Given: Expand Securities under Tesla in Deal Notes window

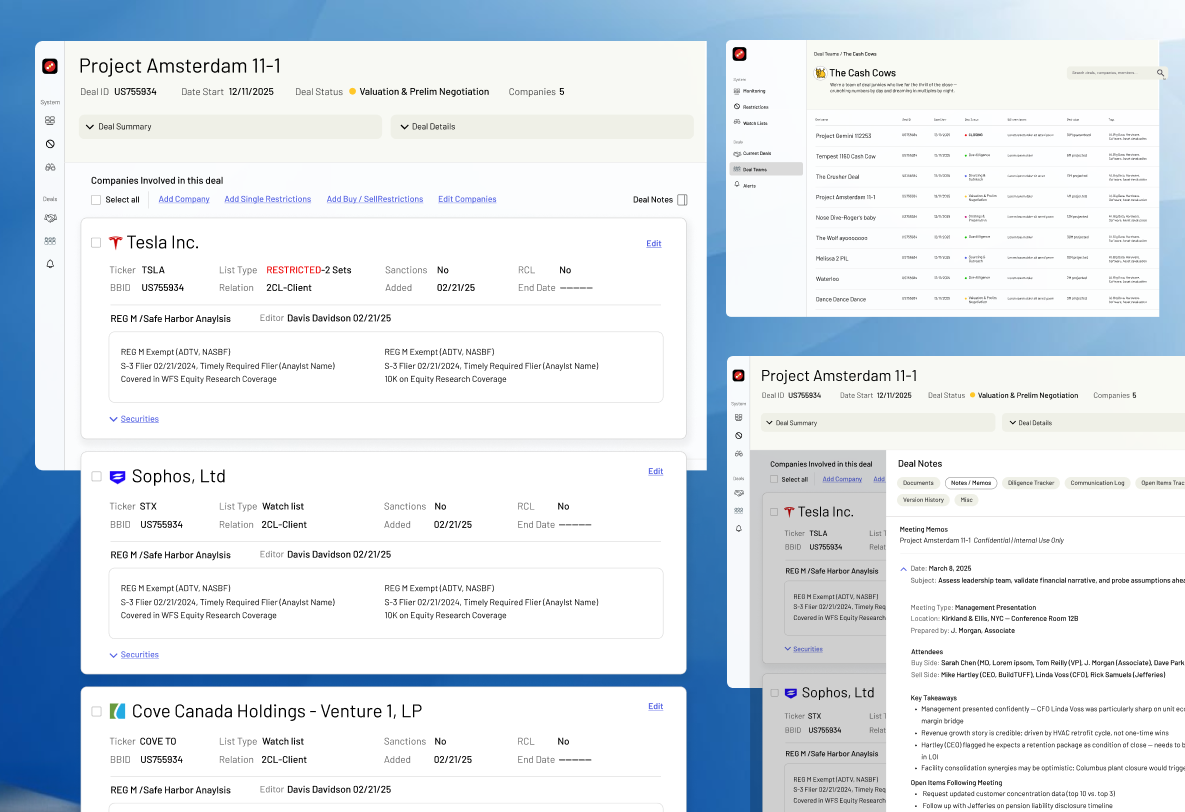Looking at the screenshot, I should click(x=803, y=649).
